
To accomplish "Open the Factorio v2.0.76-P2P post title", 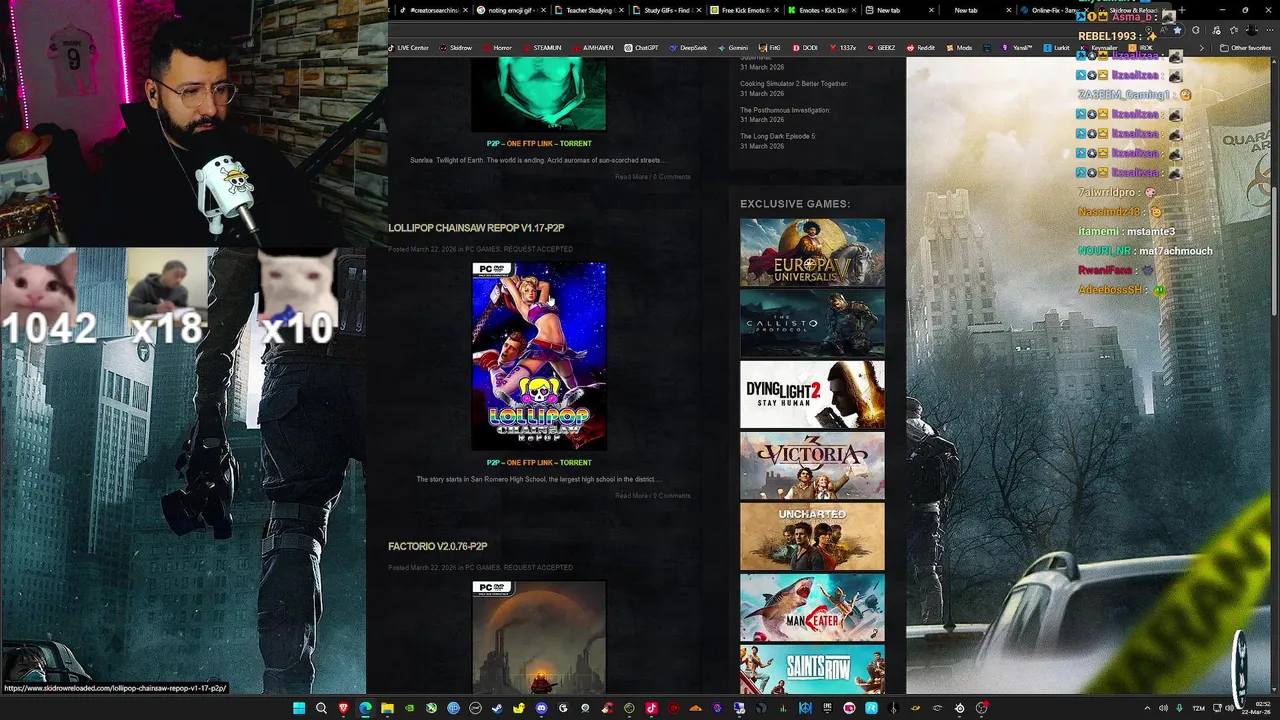I will click(438, 546).
